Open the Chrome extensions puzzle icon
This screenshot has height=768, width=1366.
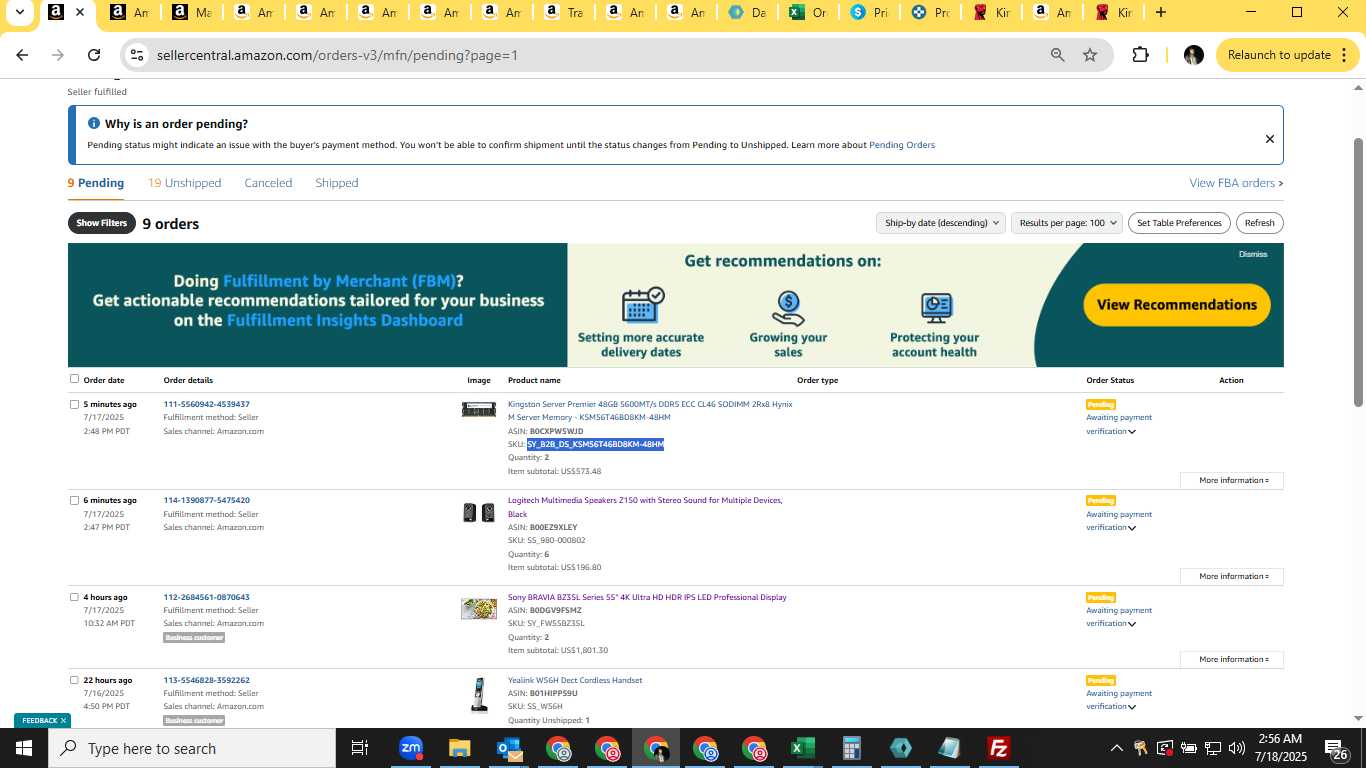1140,55
